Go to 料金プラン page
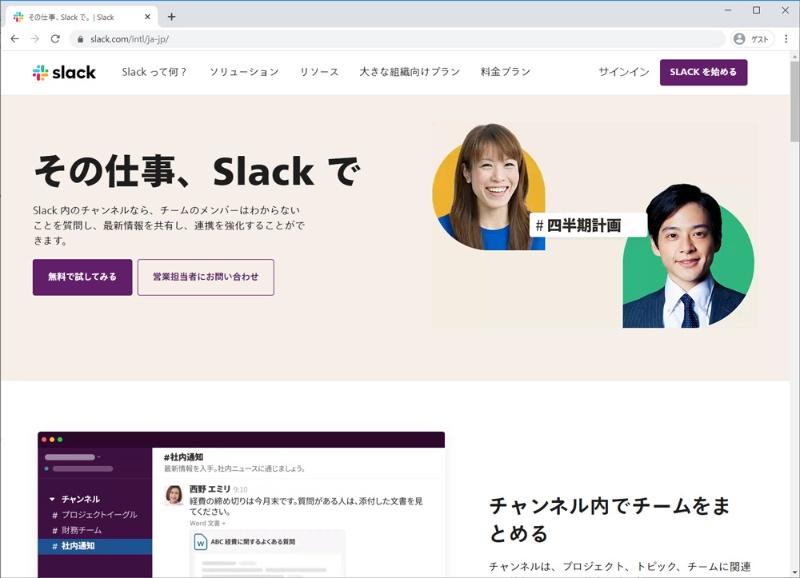This screenshot has height=578, width=800. (x=505, y=72)
